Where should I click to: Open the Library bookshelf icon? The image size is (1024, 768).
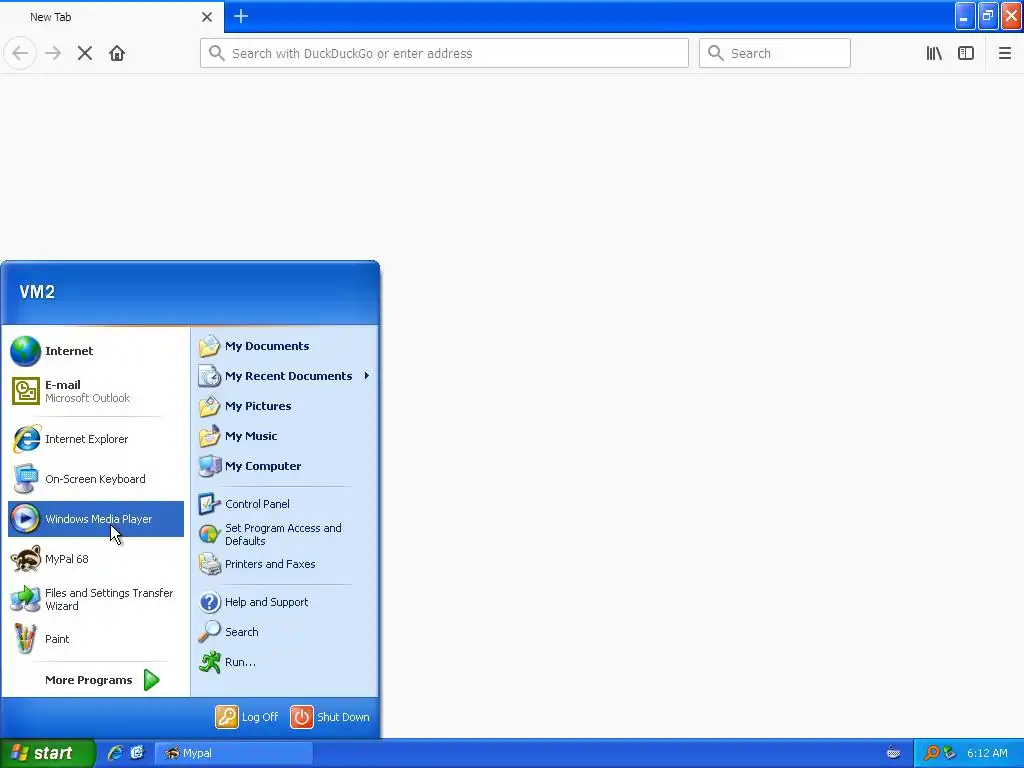[x=934, y=53]
